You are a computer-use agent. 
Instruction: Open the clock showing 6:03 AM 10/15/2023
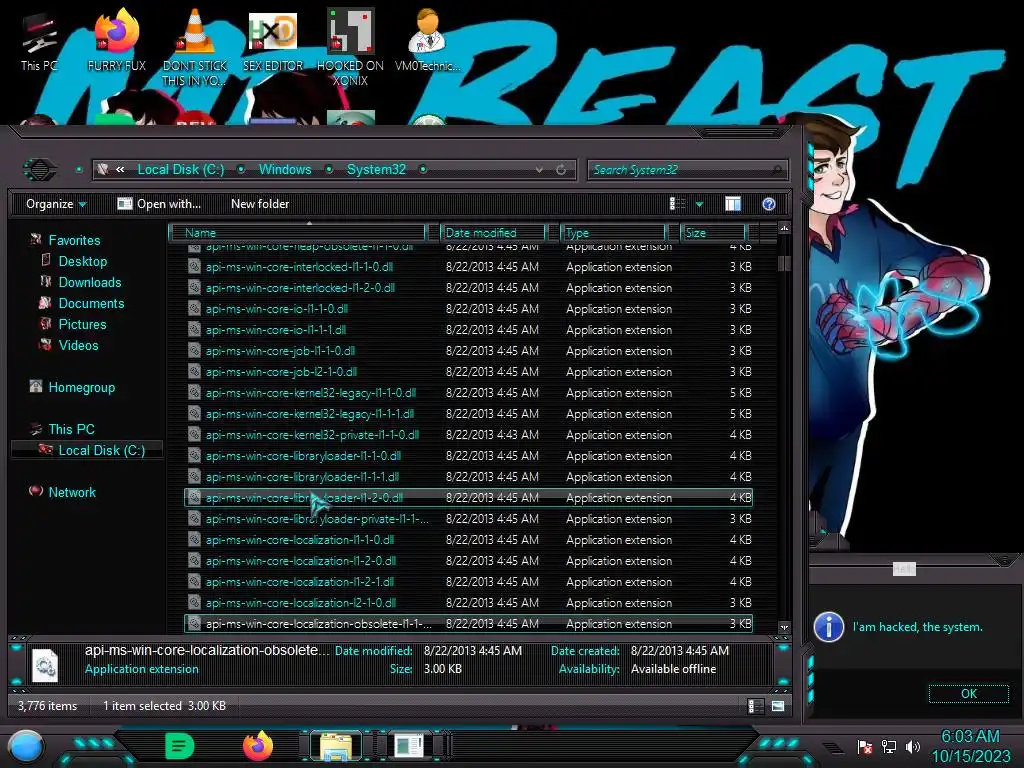(x=970, y=746)
